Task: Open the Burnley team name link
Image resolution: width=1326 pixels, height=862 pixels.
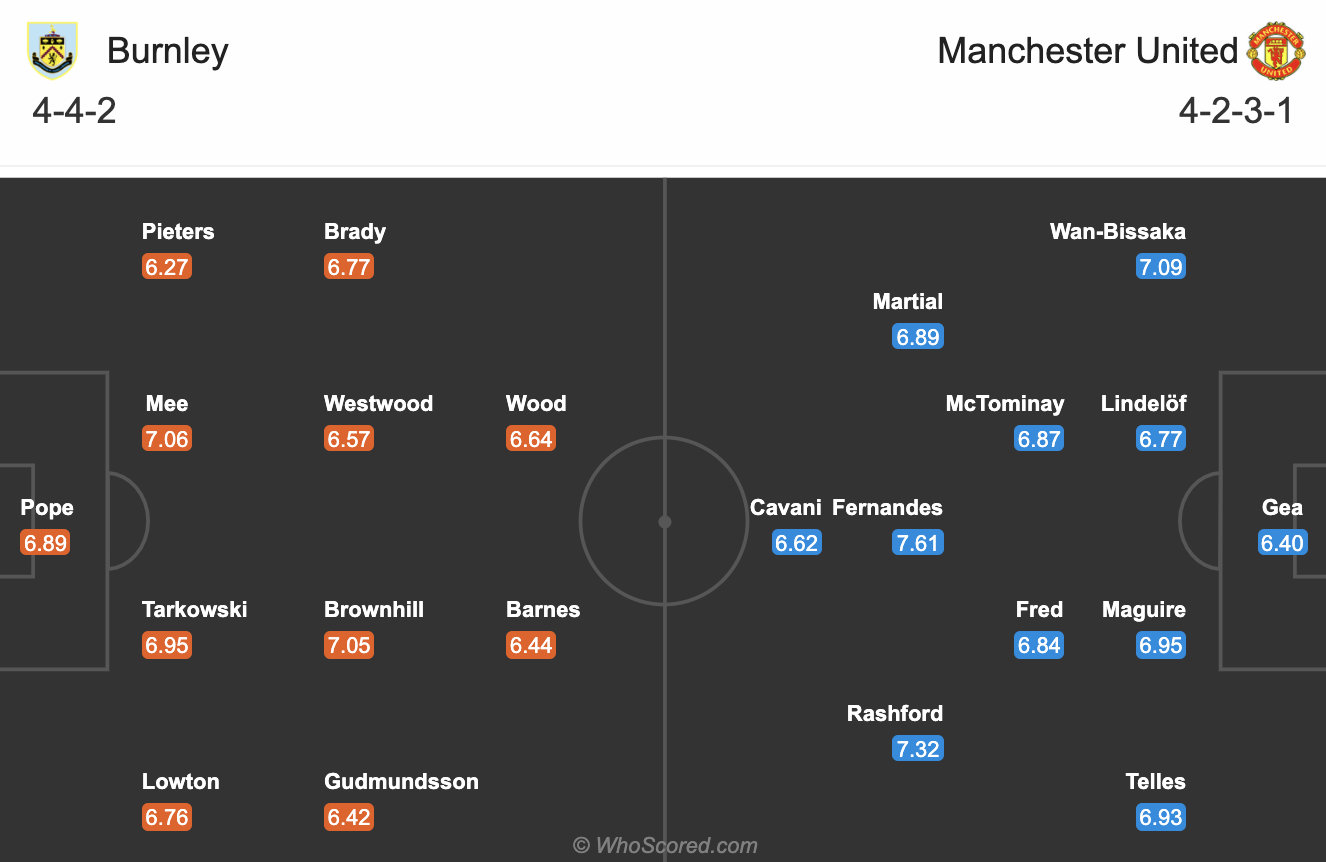Action: (x=168, y=51)
